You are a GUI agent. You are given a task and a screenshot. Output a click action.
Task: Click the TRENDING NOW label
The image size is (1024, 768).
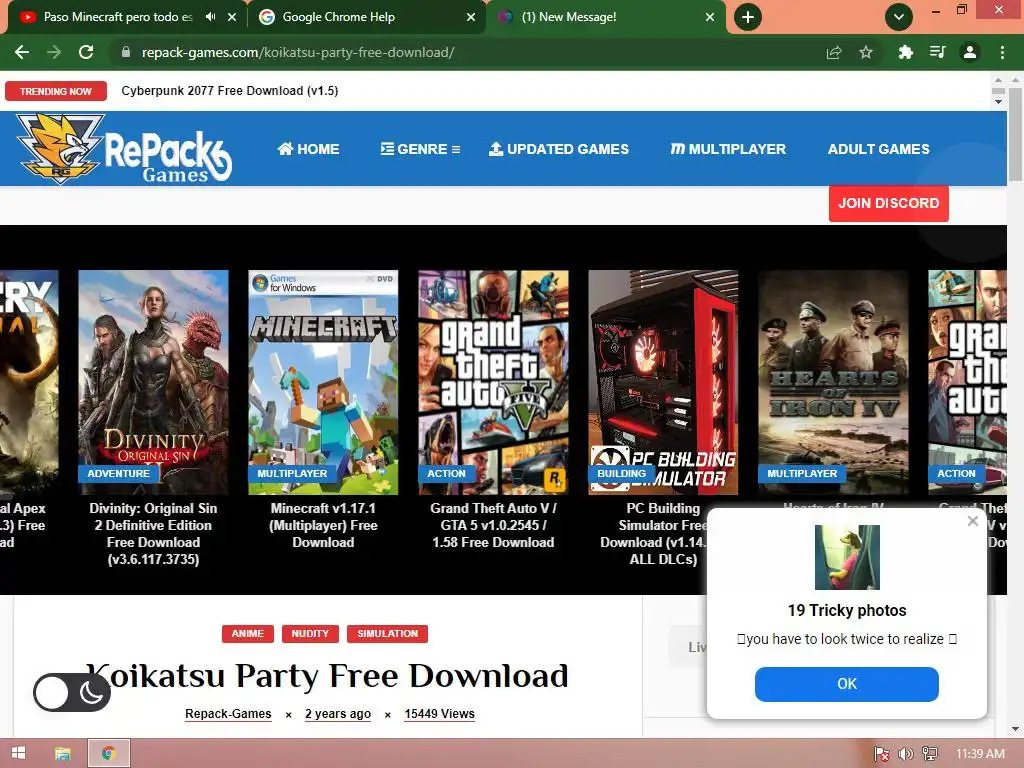click(56, 91)
